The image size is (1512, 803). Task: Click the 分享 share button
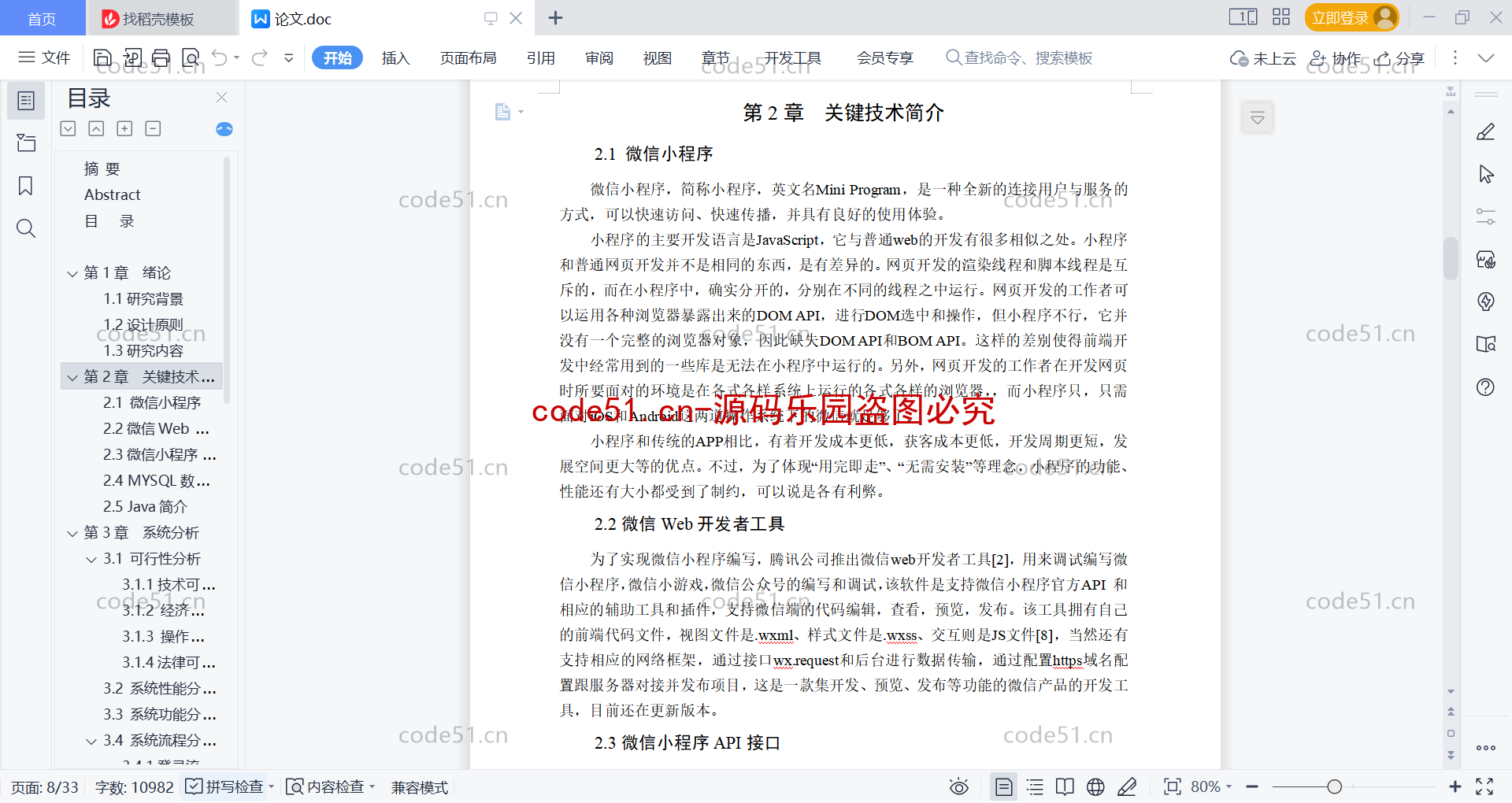[x=1399, y=57]
